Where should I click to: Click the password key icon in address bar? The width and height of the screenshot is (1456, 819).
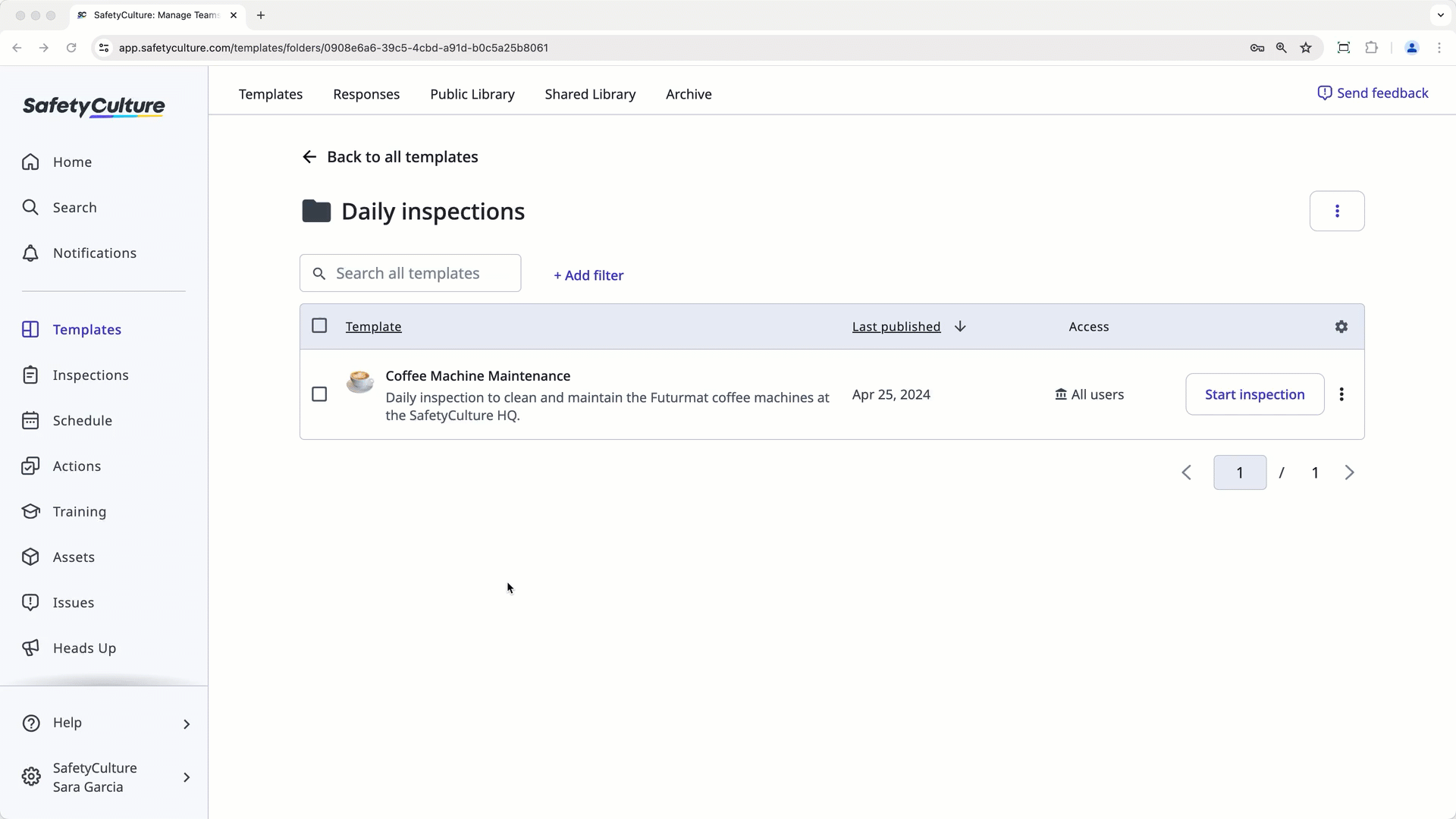point(1257,48)
